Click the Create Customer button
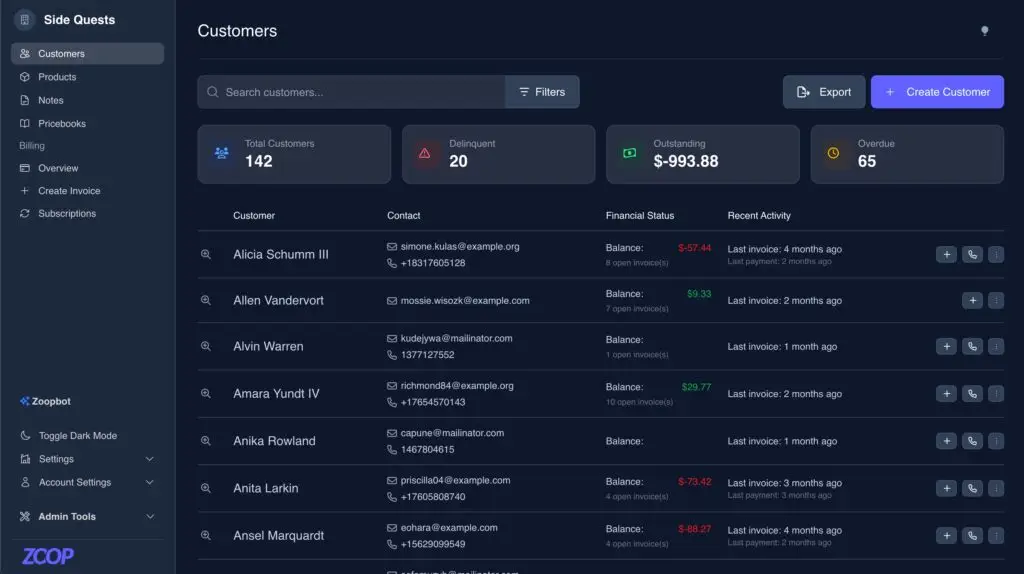This screenshot has height=574, width=1024. (x=937, y=92)
